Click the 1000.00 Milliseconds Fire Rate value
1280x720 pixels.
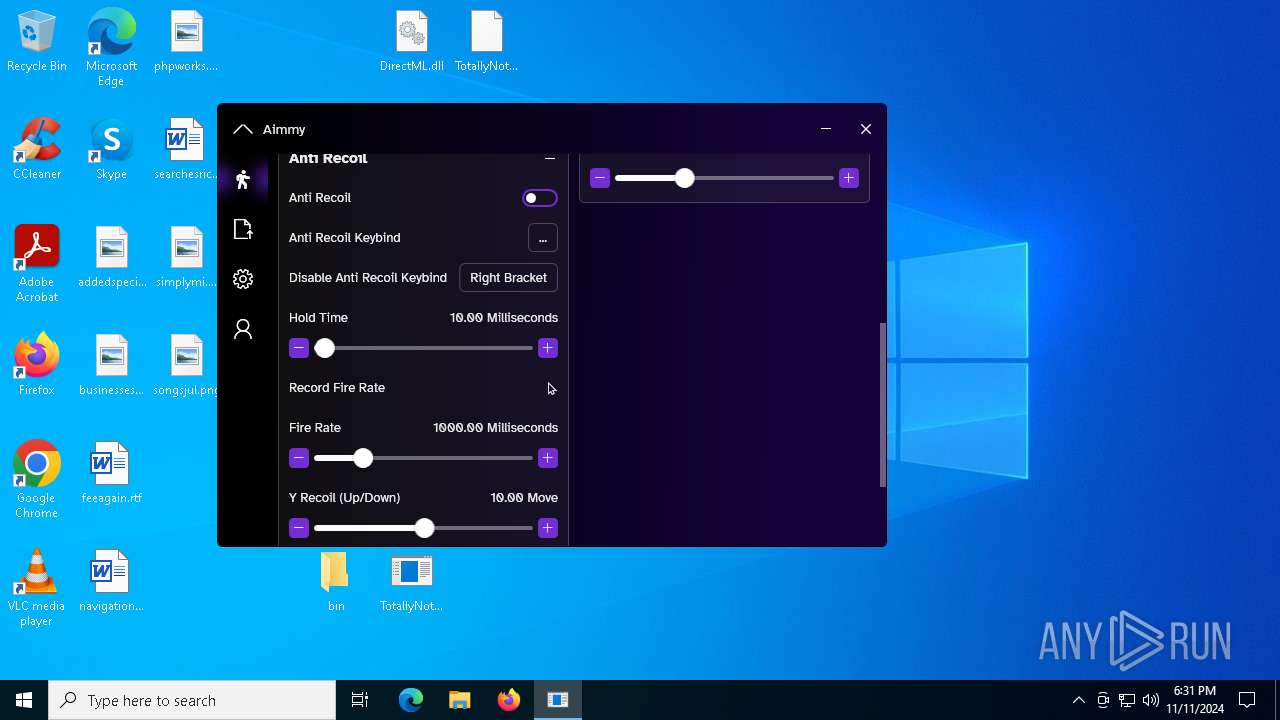495,428
